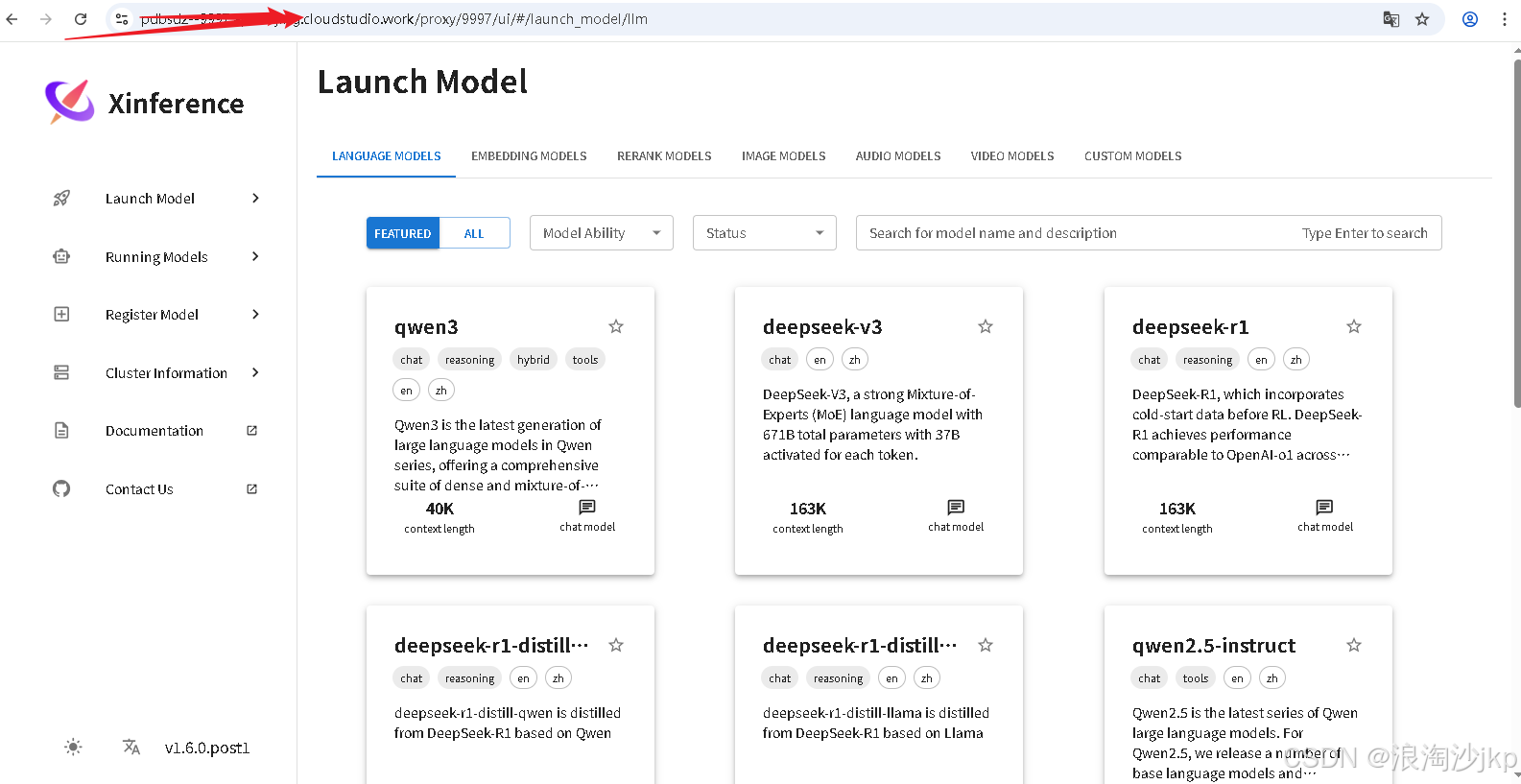Open the language translate icon in sidebar
1521x784 pixels.
(131, 748)
